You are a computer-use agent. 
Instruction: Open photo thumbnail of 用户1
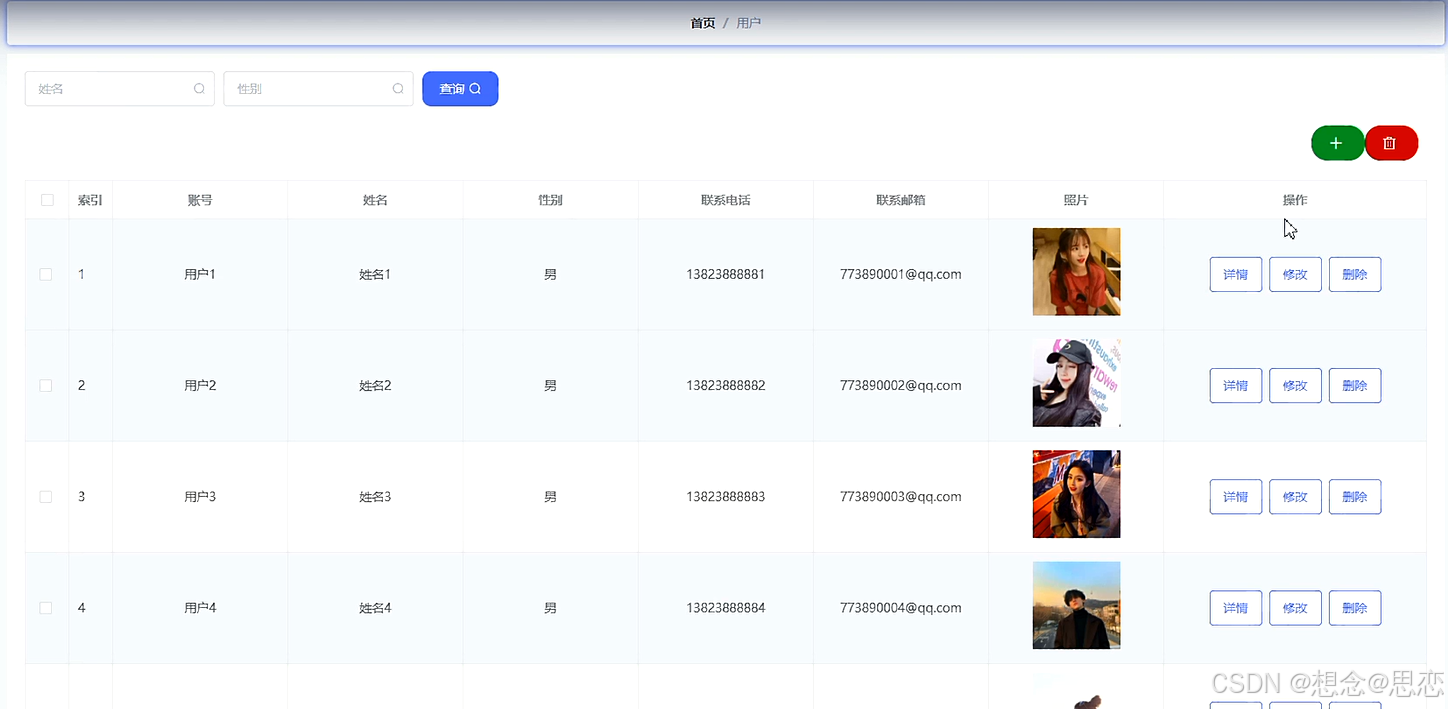(x=1076, y=272)
